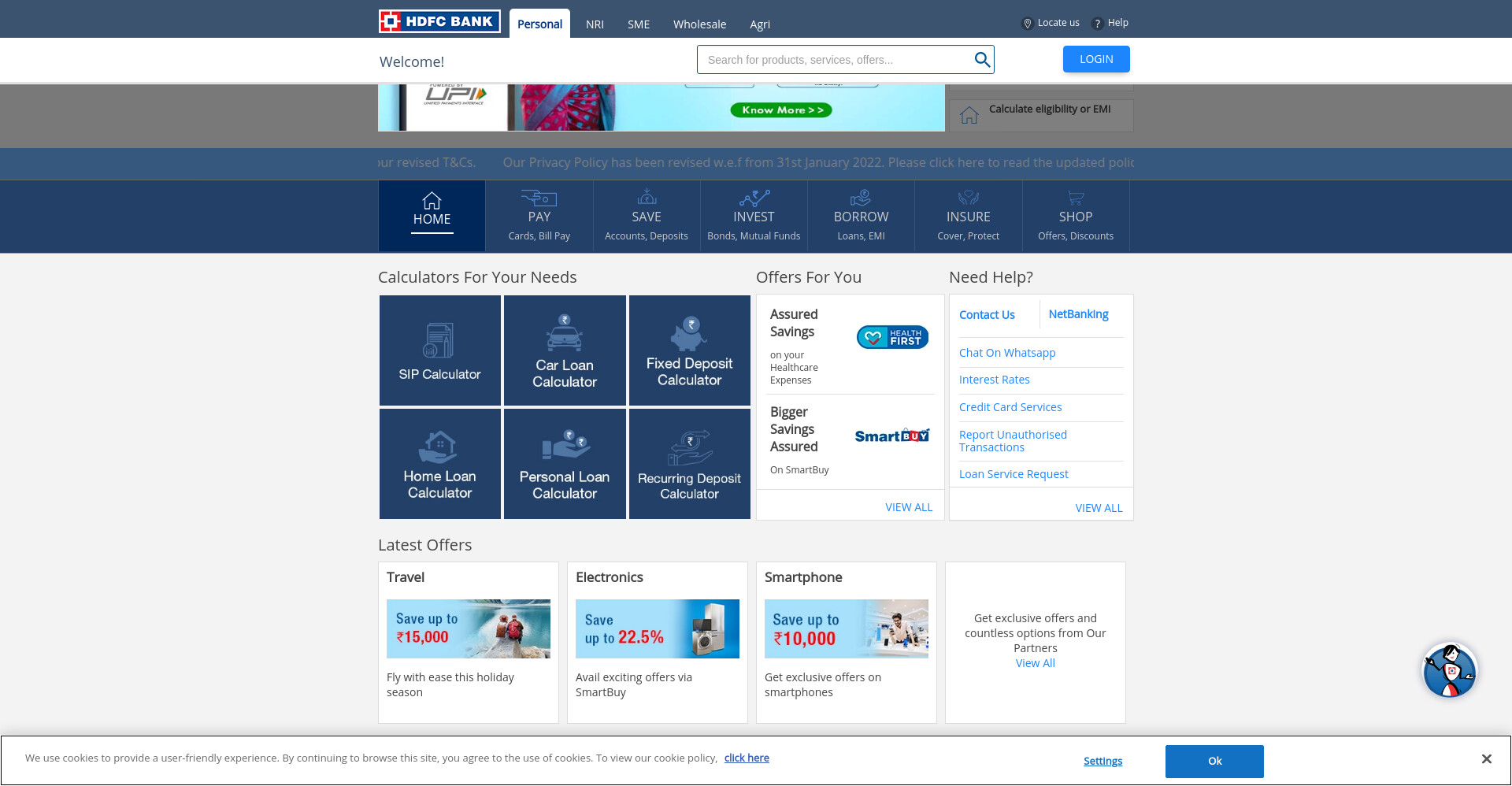
Task: Switch to the Wholesale tab
Action: pos(699,24)
